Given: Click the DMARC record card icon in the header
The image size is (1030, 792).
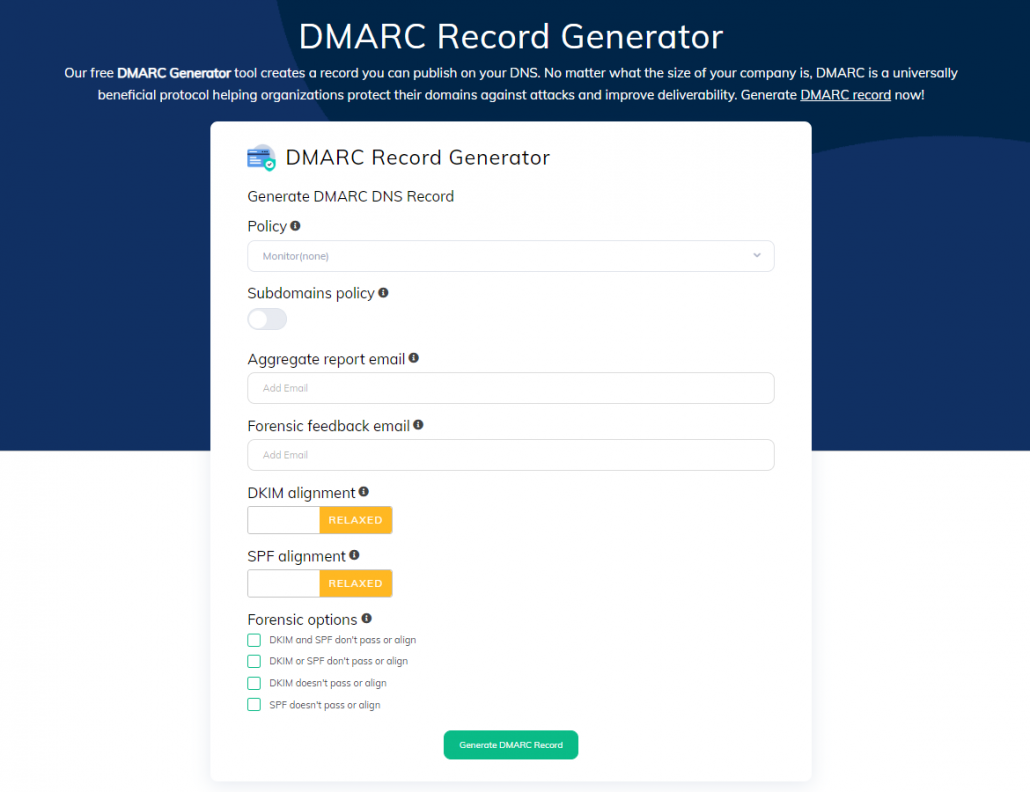Looking at the screenshot, I should pos(260,157).
